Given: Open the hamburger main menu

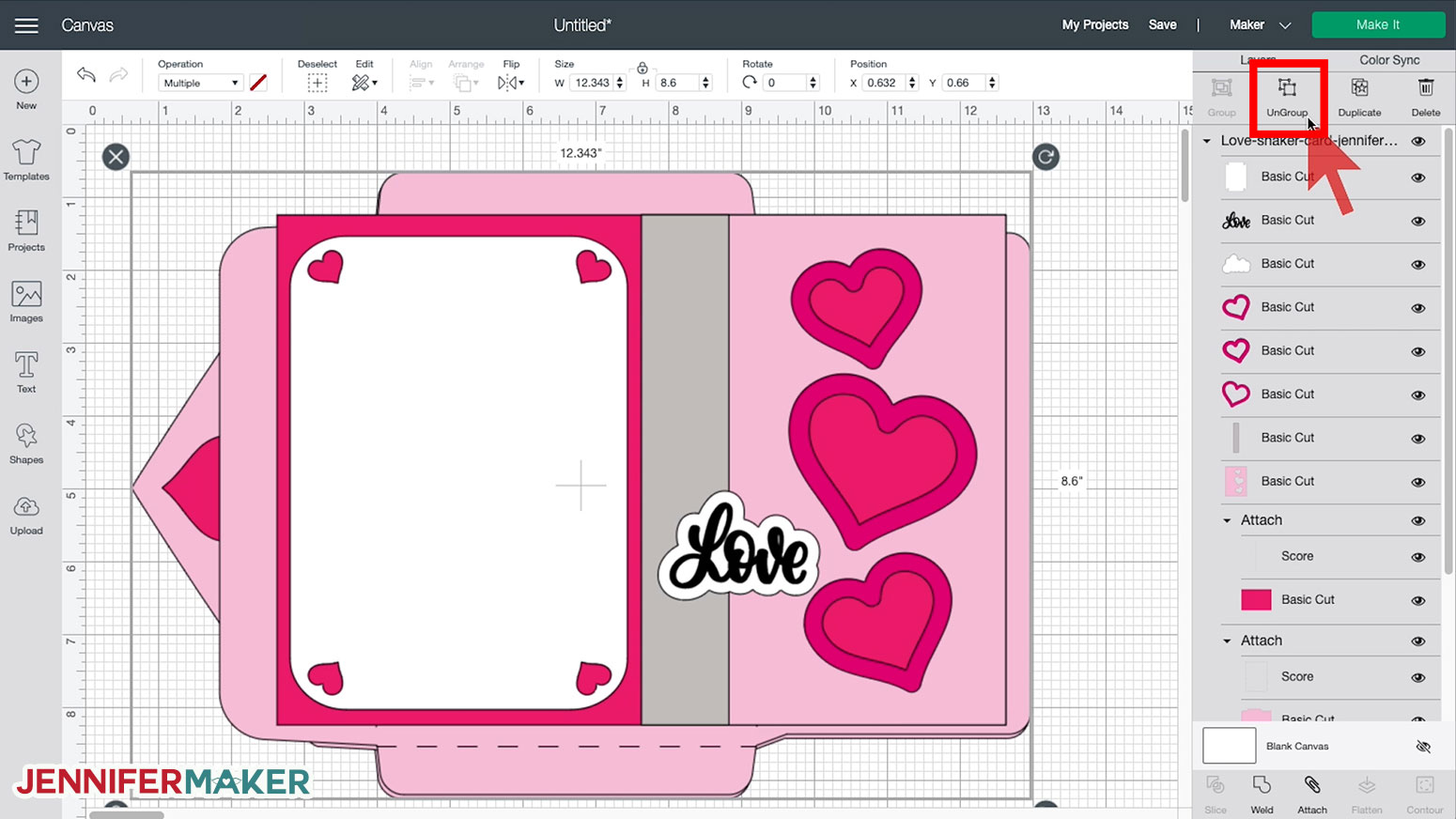Looking at the screenshot, I should [x=26, y=25].
